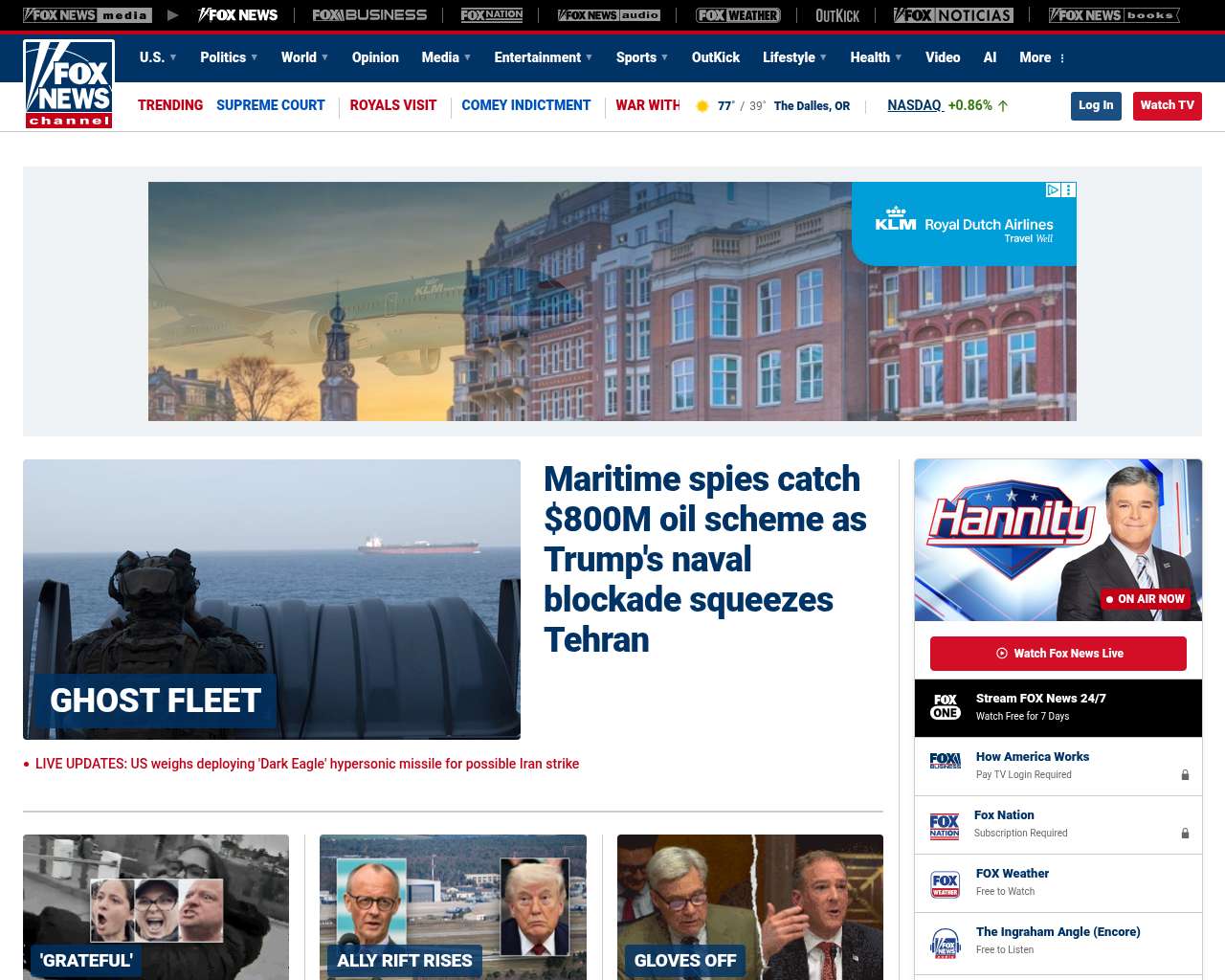
Task: Go to the Video section
Action: coord(943,57)
